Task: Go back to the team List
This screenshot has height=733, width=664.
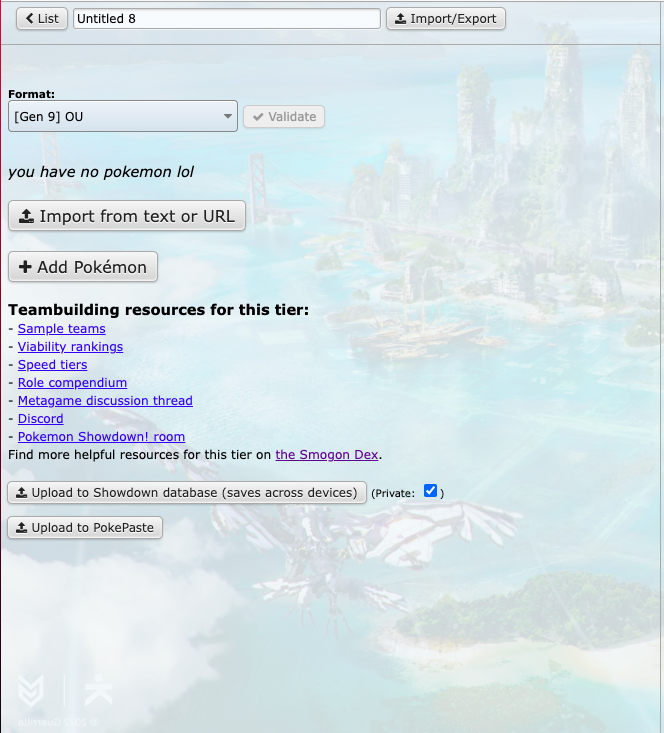Action: pyautogui.click(x=42, y=19)
